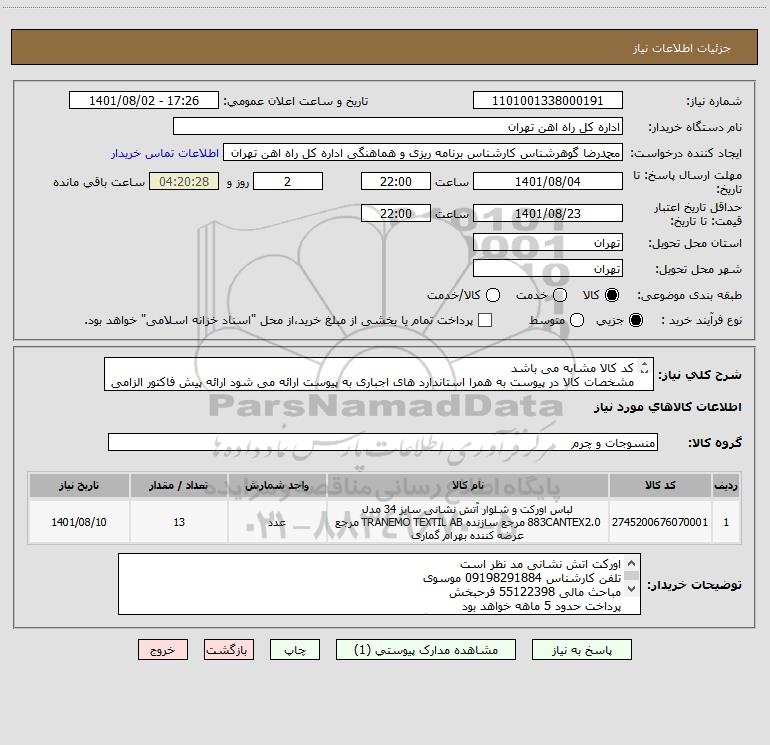
Task: Click the ردیف column header
Action: click(726, 485)
